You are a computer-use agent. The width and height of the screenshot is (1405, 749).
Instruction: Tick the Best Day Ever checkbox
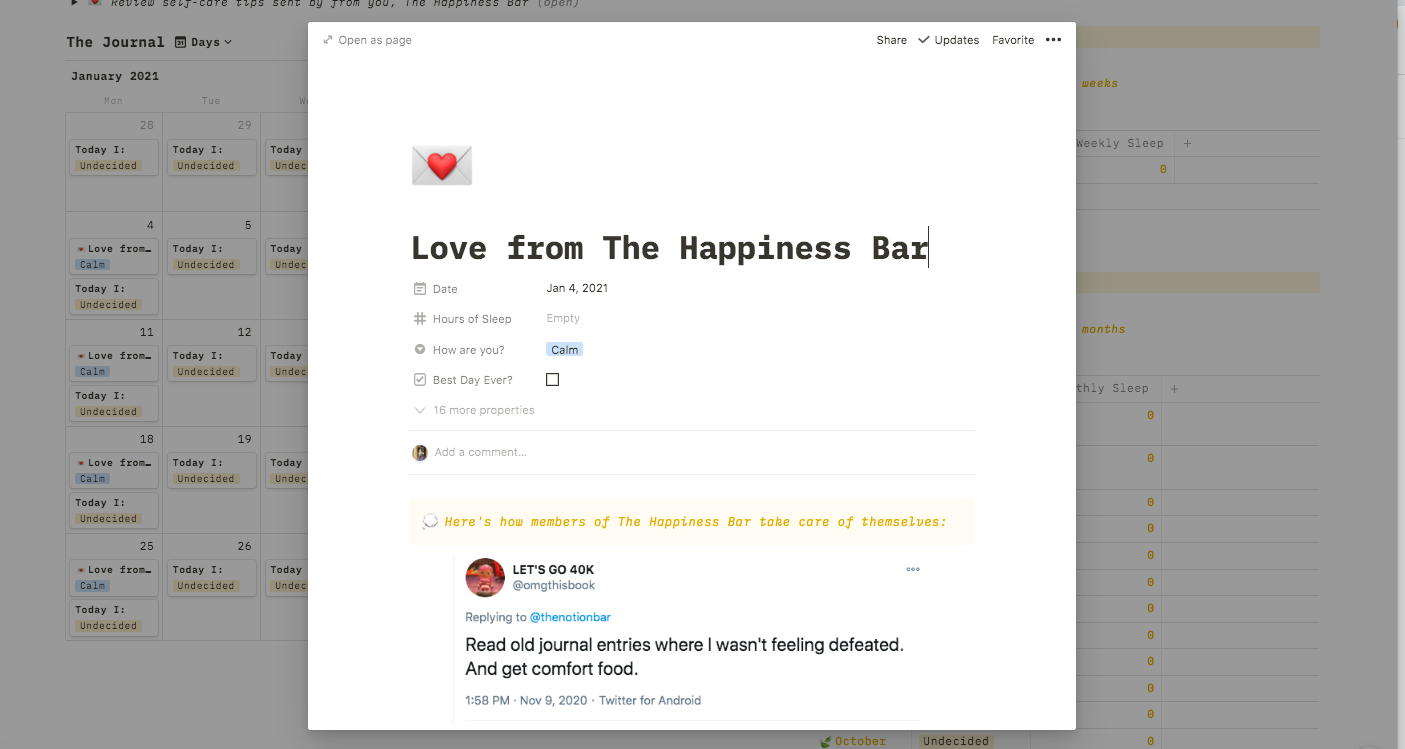(x=552, y=380)
